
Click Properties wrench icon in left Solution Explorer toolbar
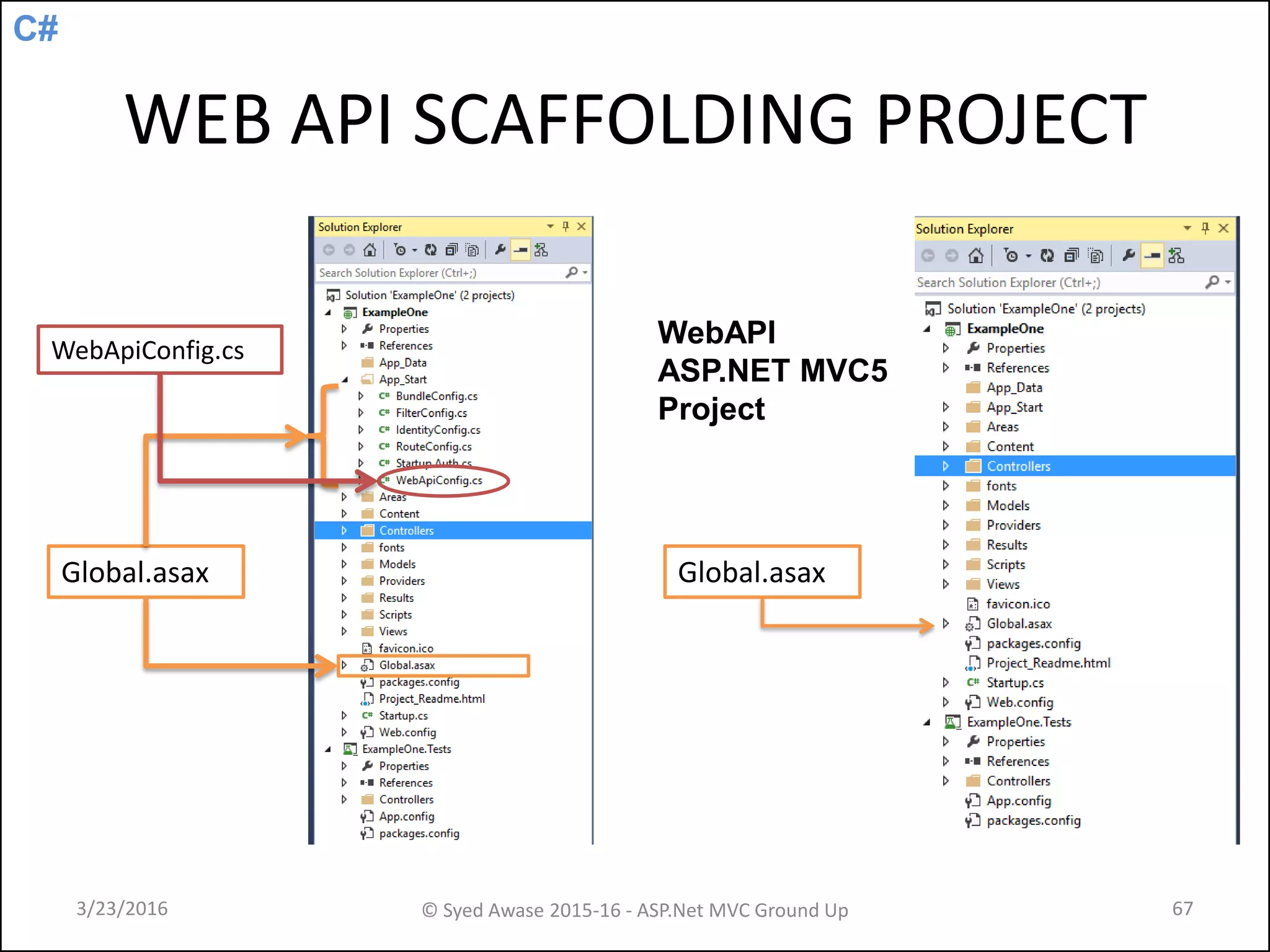(x=500, y=250)
